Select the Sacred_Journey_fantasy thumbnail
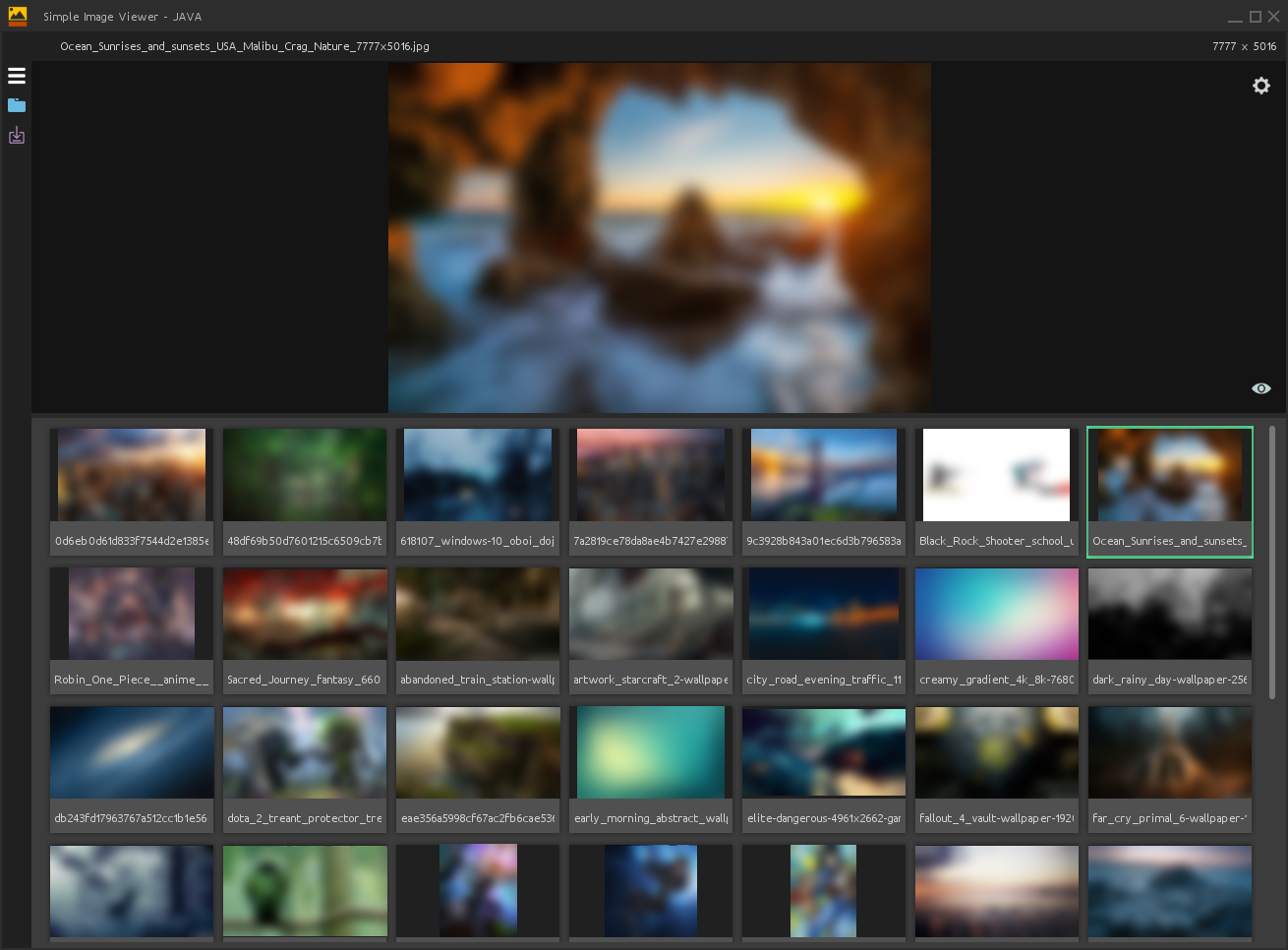The image size is (1288, 950). pyautogui.click(x=305, y=631)
